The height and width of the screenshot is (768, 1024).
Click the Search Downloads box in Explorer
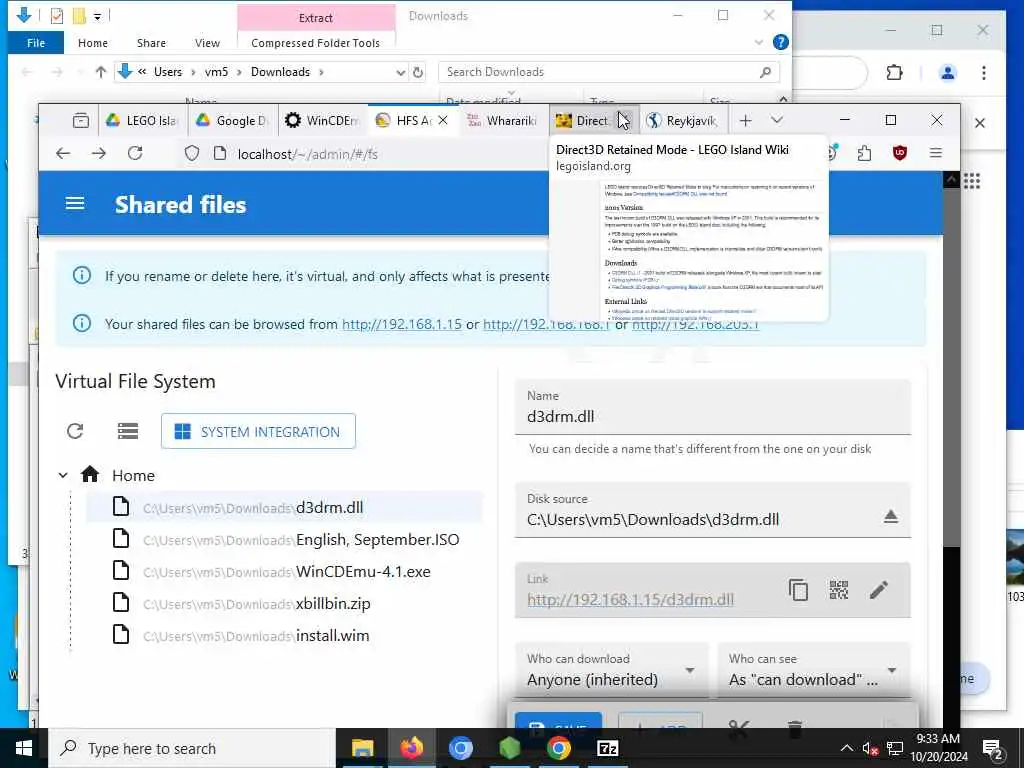click(609, 72)
